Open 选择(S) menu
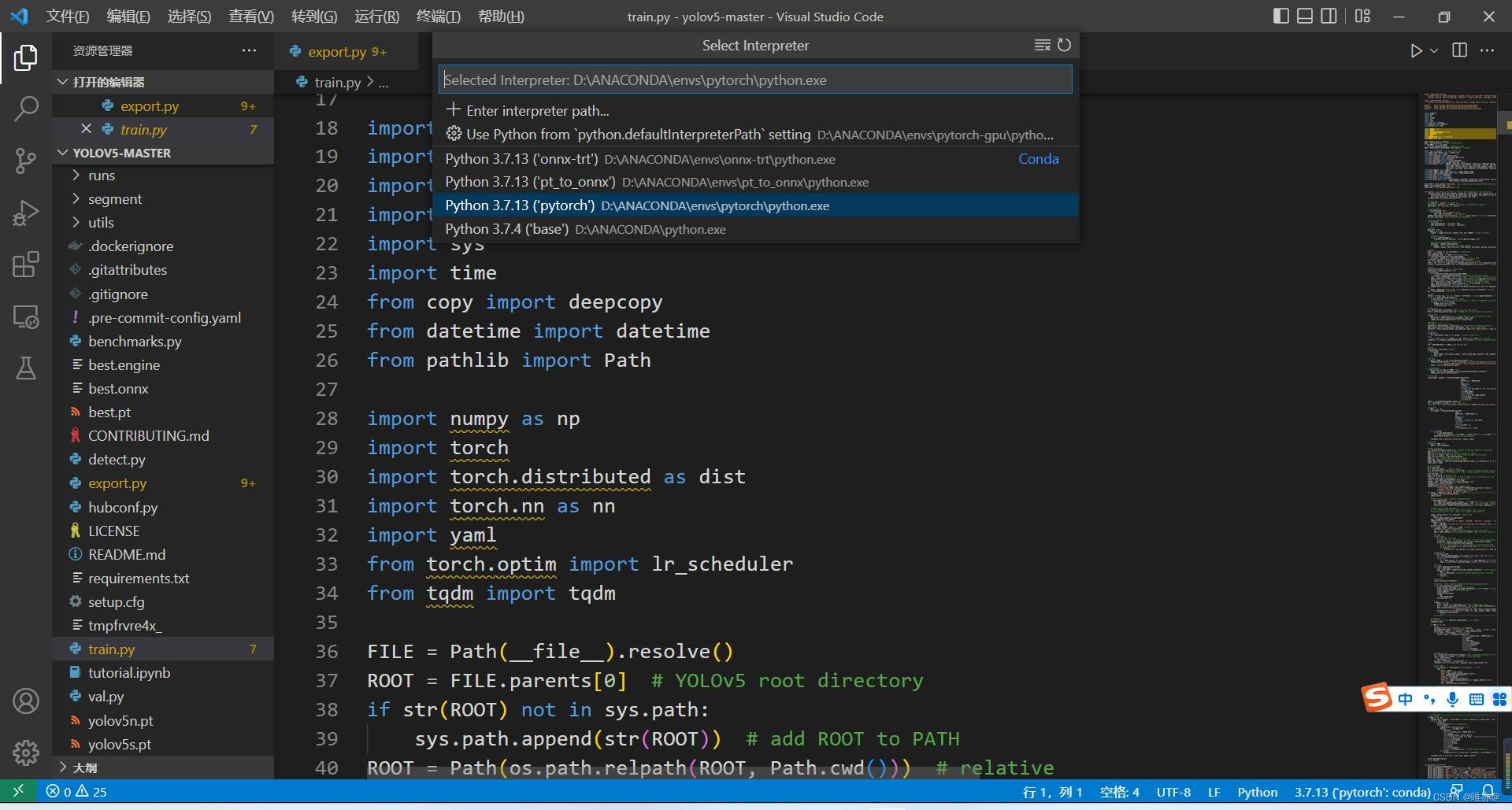The image size is (1512, 810). [x=189, y=17]
